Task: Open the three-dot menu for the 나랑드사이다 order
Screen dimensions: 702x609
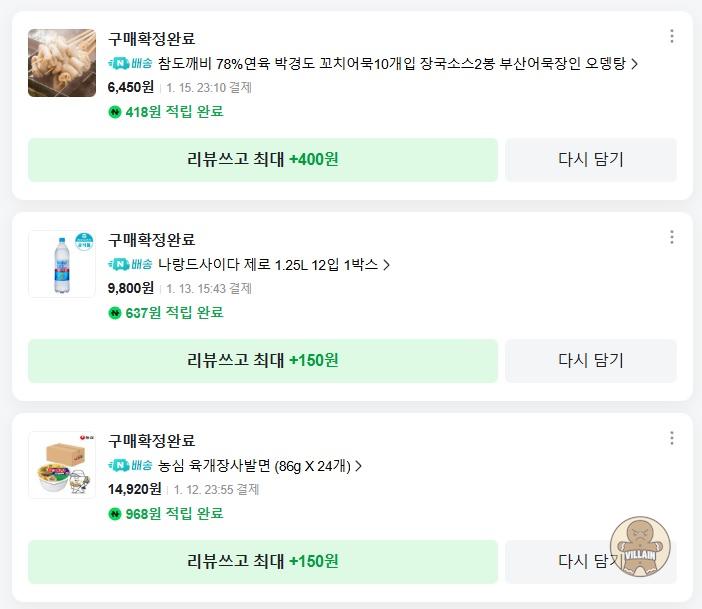Action: pos(672,237)
